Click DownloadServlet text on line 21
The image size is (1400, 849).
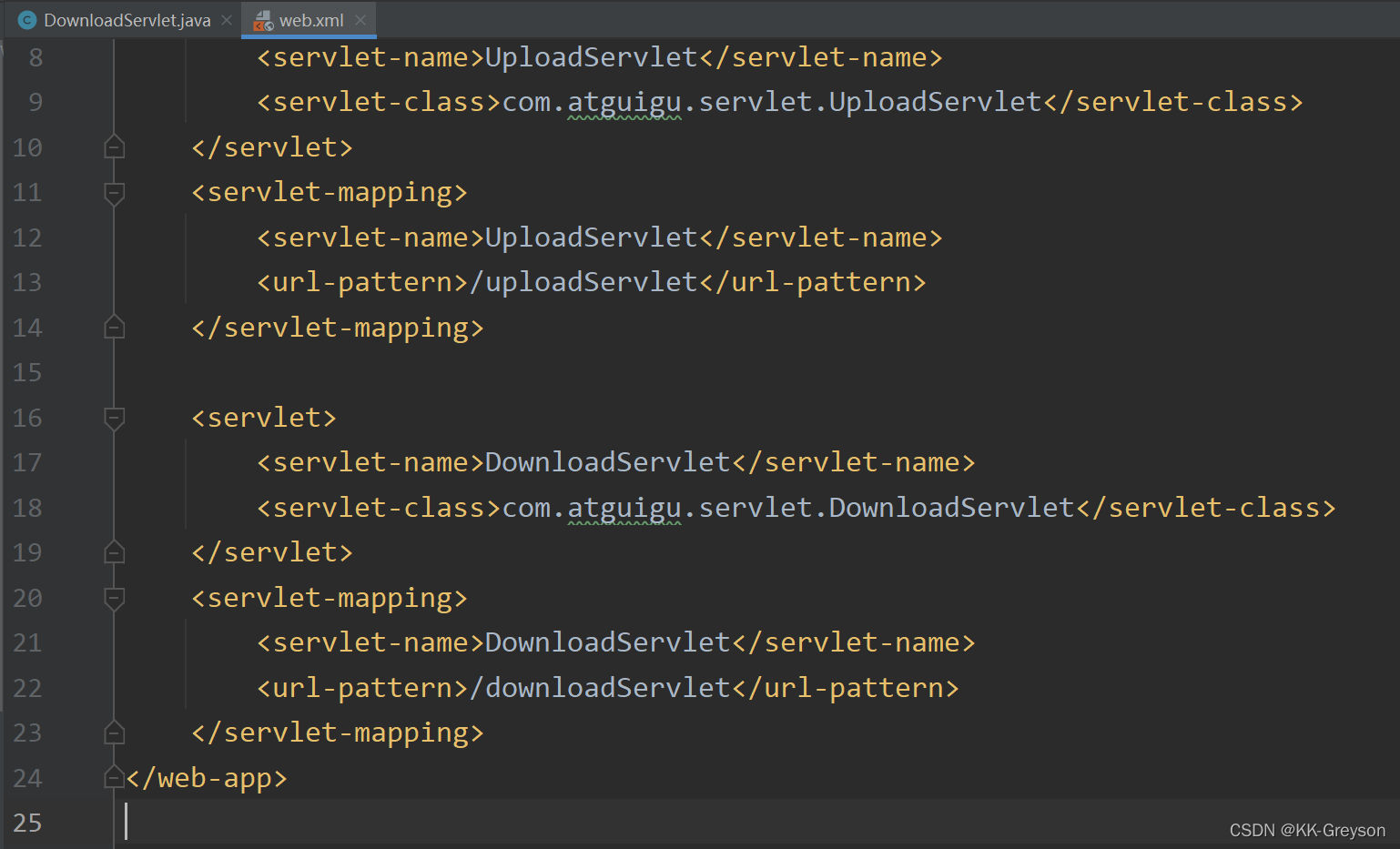point(607,642)
